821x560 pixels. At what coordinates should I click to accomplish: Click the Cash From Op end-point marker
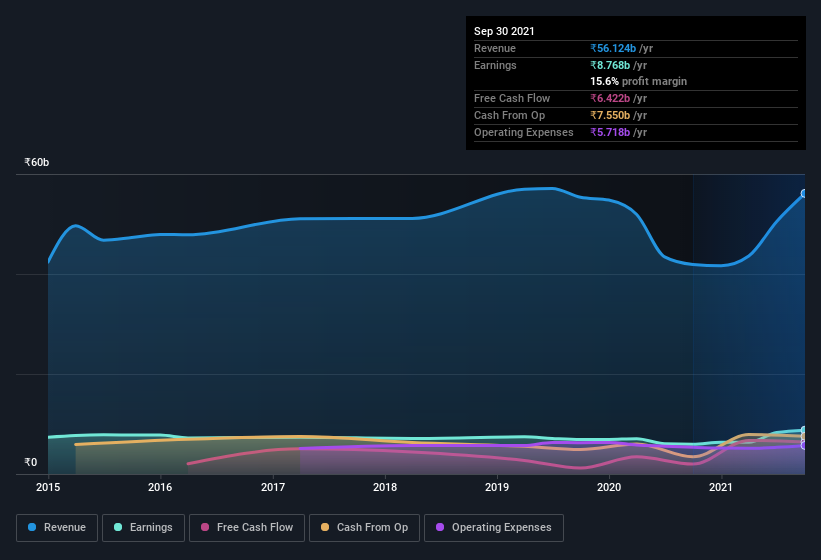point(804,436)
